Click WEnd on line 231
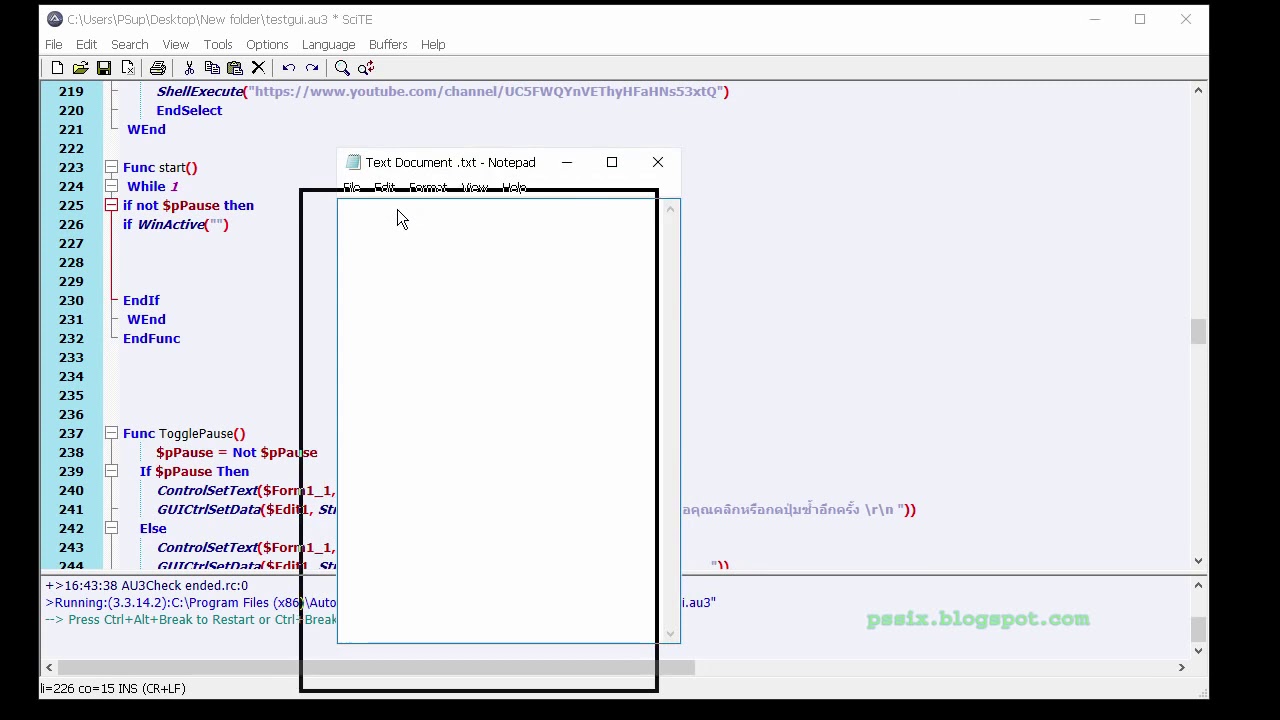 (146, 319)
